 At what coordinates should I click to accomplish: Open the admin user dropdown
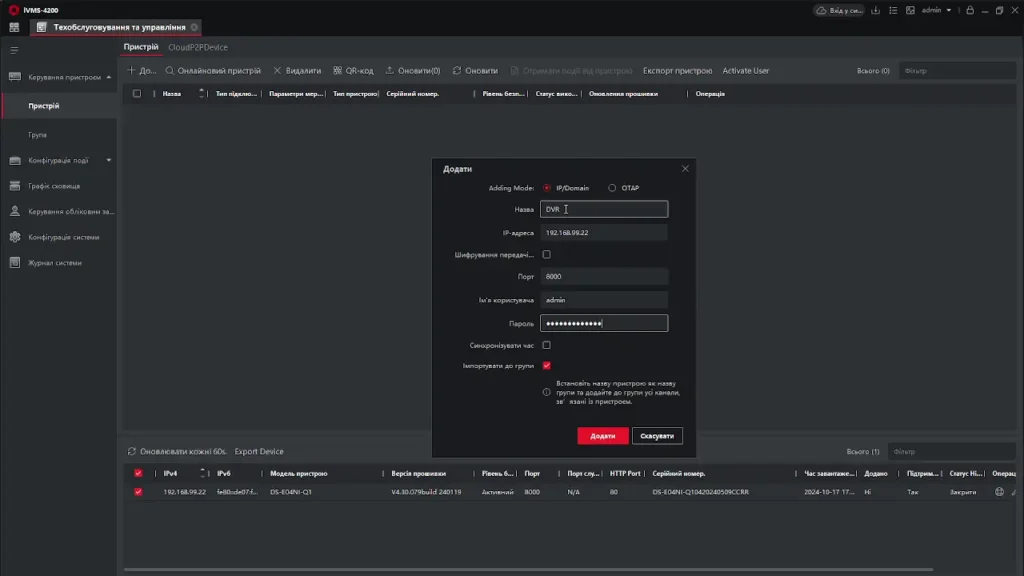tap(936, 10)
